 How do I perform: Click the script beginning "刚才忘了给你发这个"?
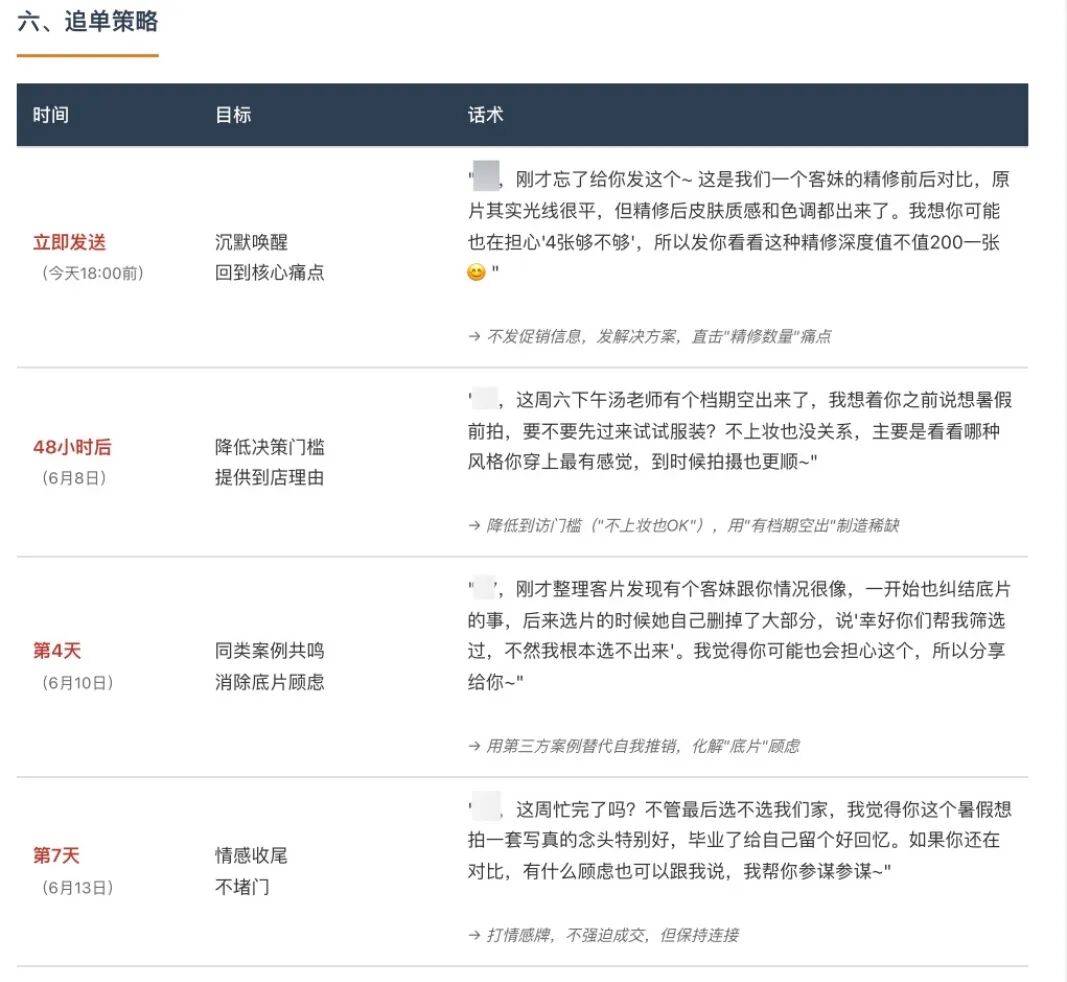pos(739,225)
